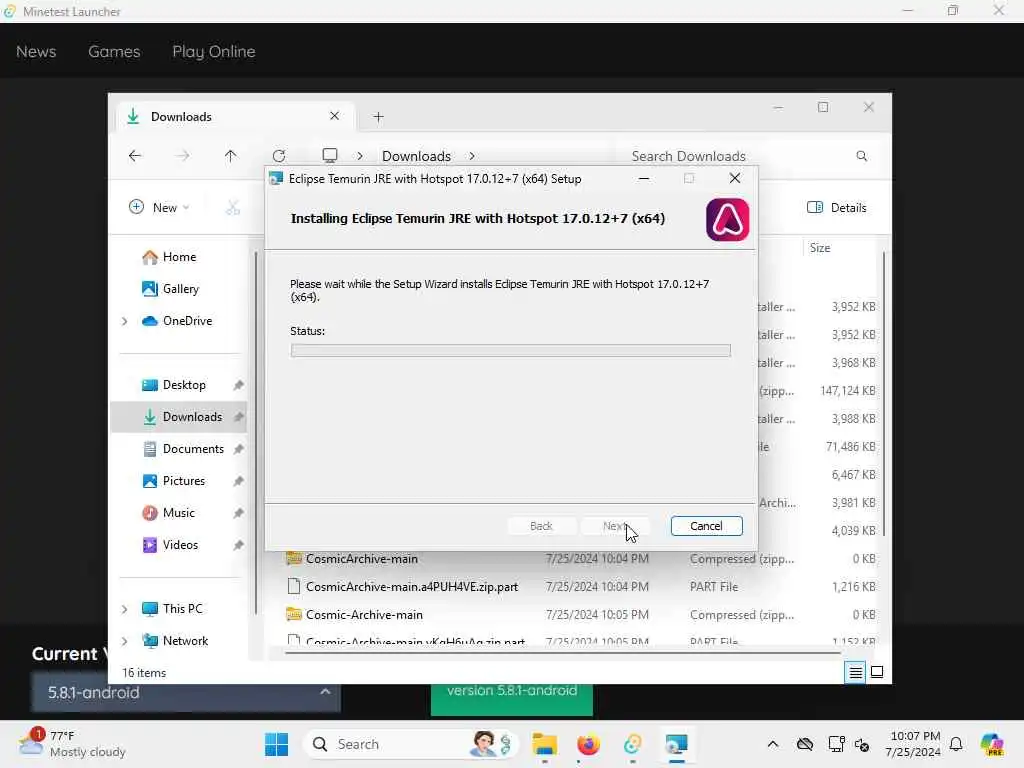1024x768 pixels.
Task: Click the taskbar Search box
Action: [411, 744]
